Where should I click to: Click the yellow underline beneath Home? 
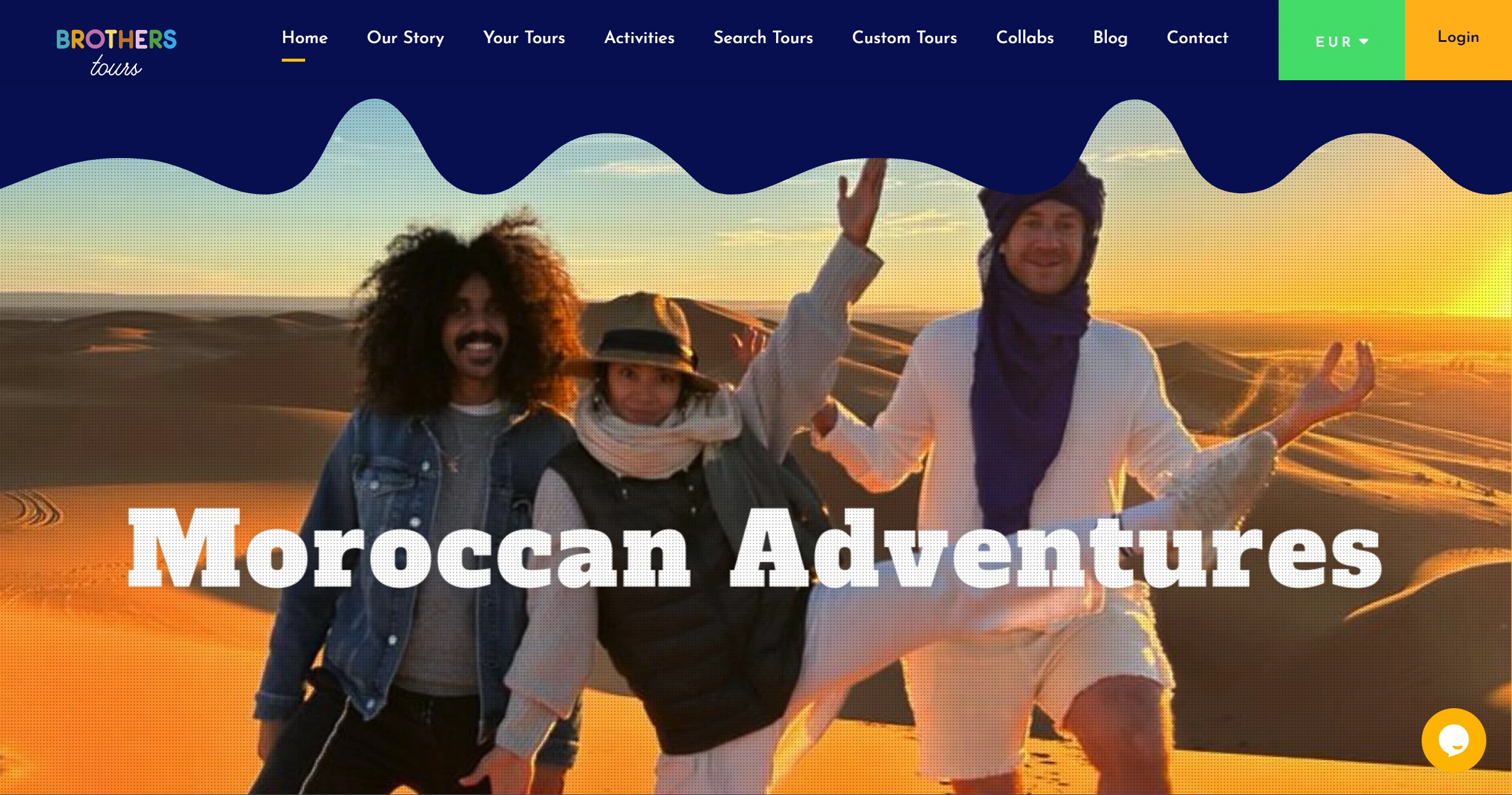click(293, 60)
